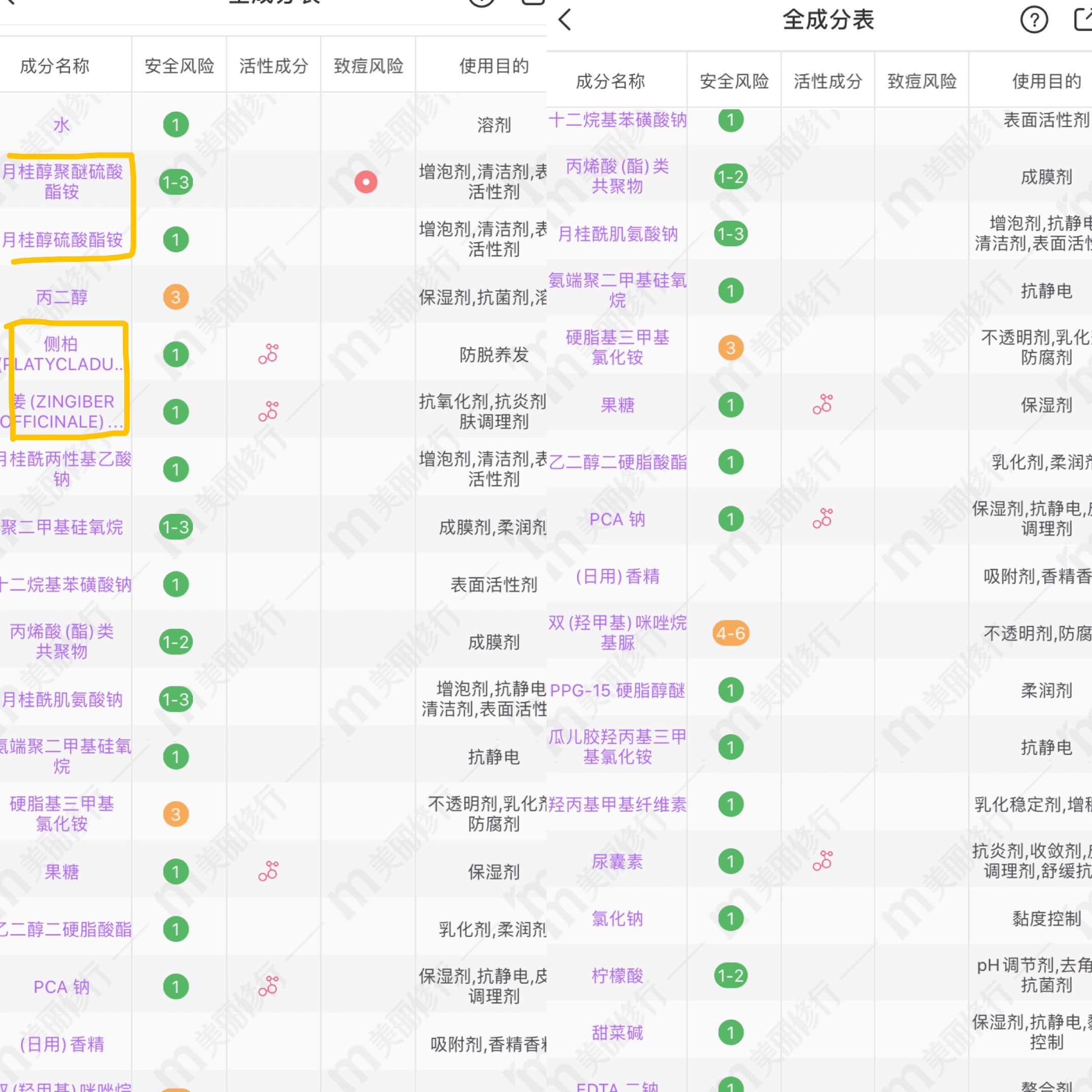Viewport: 1092px width, 1092px height.
Task: Tap the help question mark icon
Action: pyautogui.click(x=1034, y=20)
